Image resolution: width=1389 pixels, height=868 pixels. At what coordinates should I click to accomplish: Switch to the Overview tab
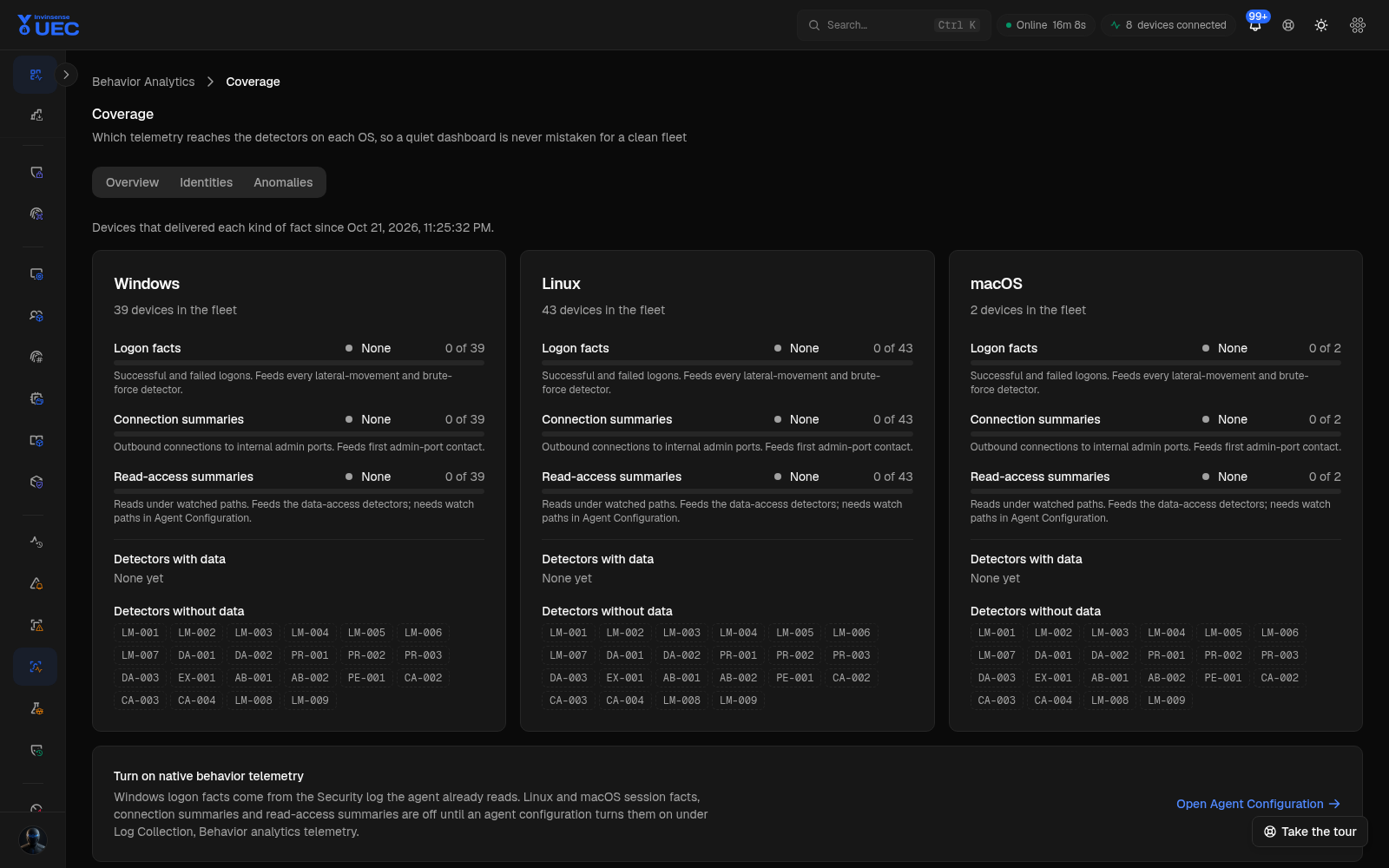132,182
